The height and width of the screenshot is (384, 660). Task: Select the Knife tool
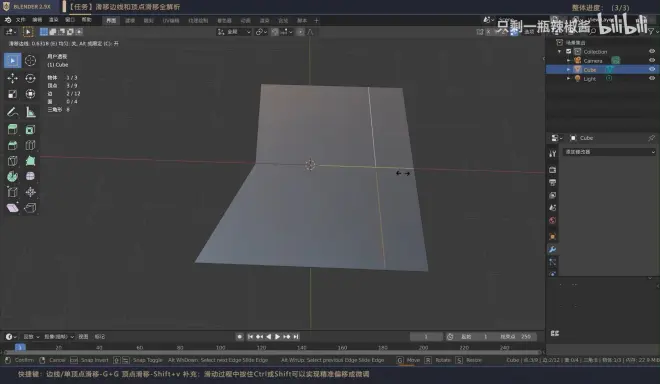pyautogui.click(x=13, y=161)
